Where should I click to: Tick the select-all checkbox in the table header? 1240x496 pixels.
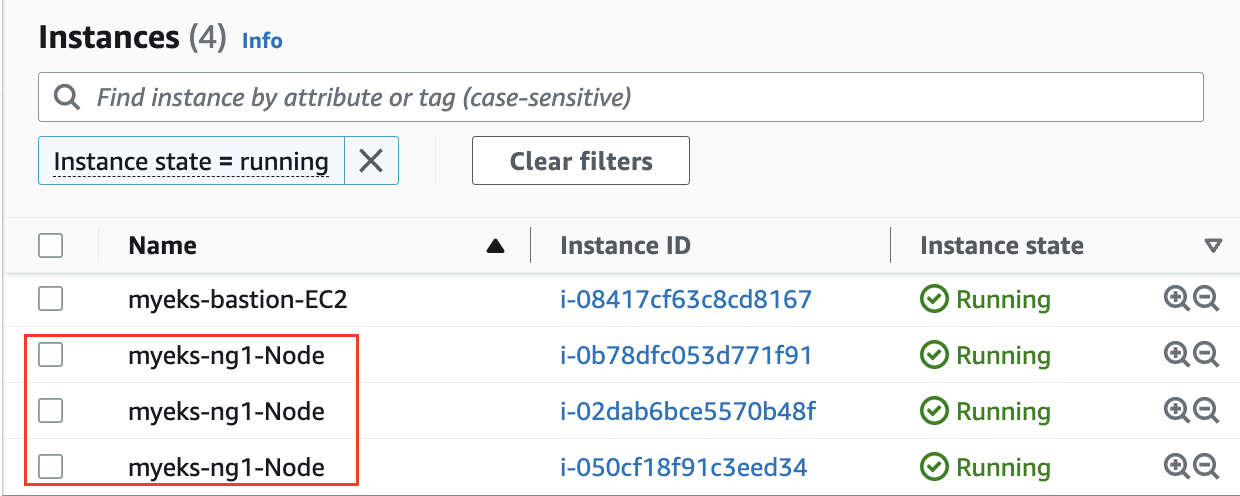pos(50,245)
